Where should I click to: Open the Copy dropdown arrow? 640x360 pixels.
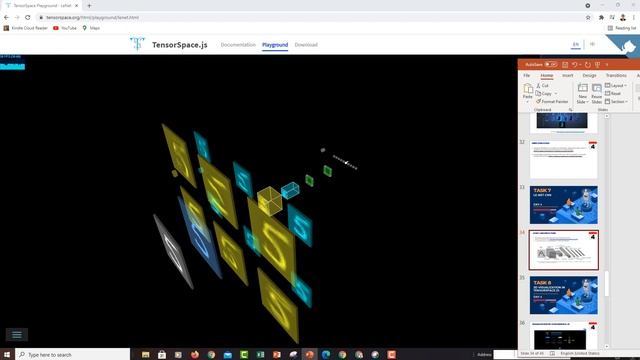(556, 94)
